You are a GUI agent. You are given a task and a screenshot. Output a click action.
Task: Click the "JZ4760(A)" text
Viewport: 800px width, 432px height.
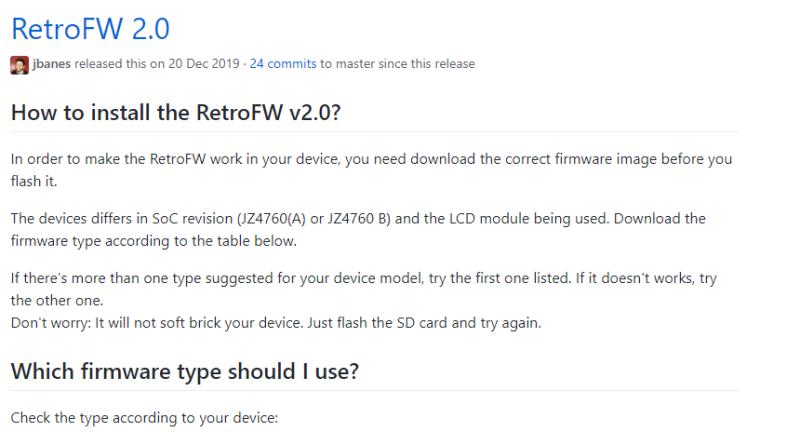pyautogui.click(x=274, y=218)
